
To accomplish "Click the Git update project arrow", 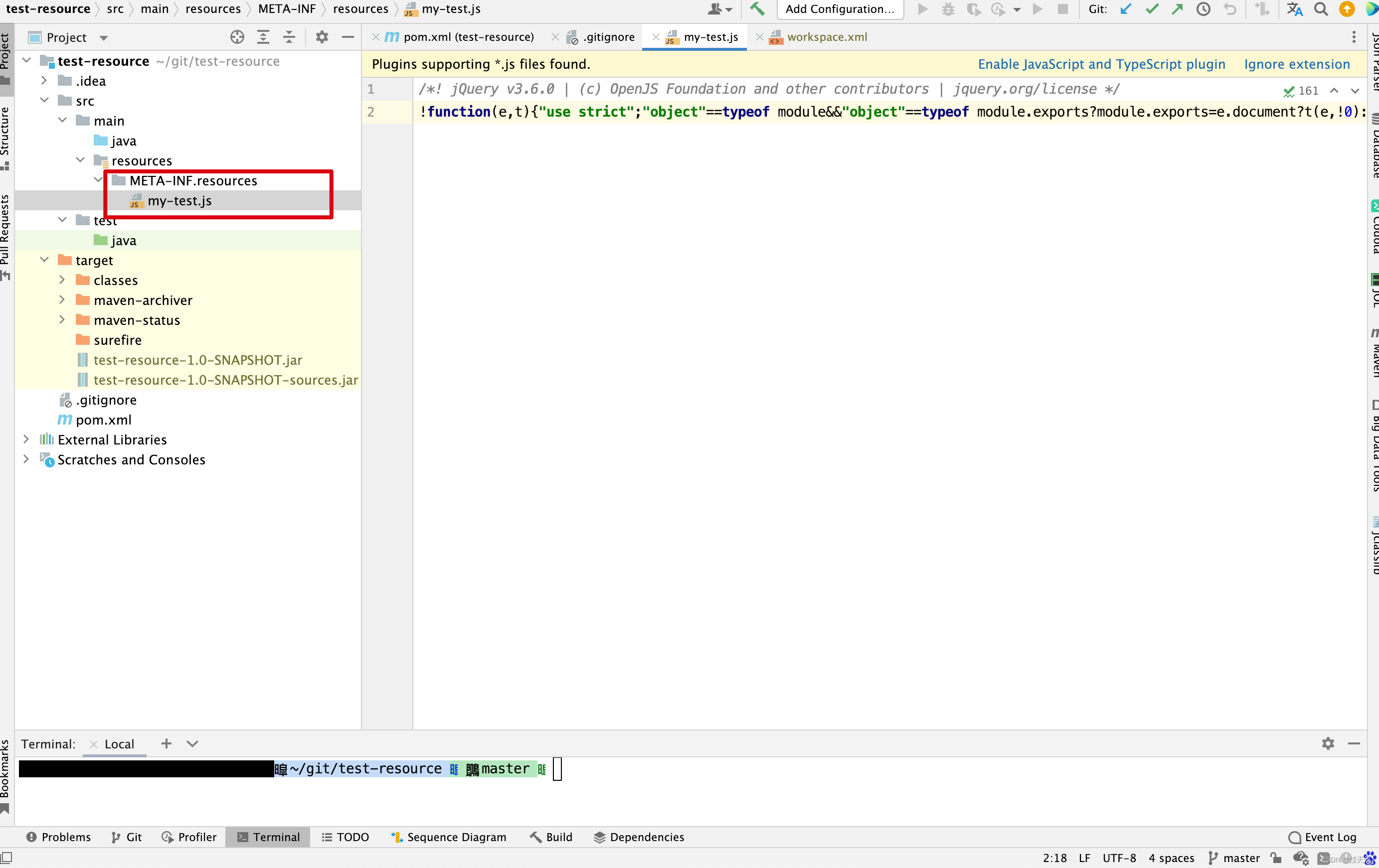I will click(x=1126, y=9).
